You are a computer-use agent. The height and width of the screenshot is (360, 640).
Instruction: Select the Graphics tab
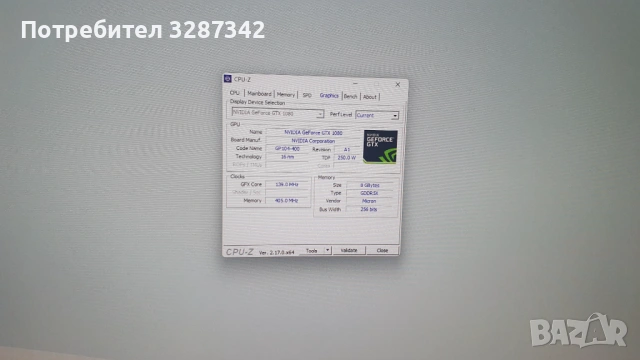pyautogui.click(x=329, y=96)
